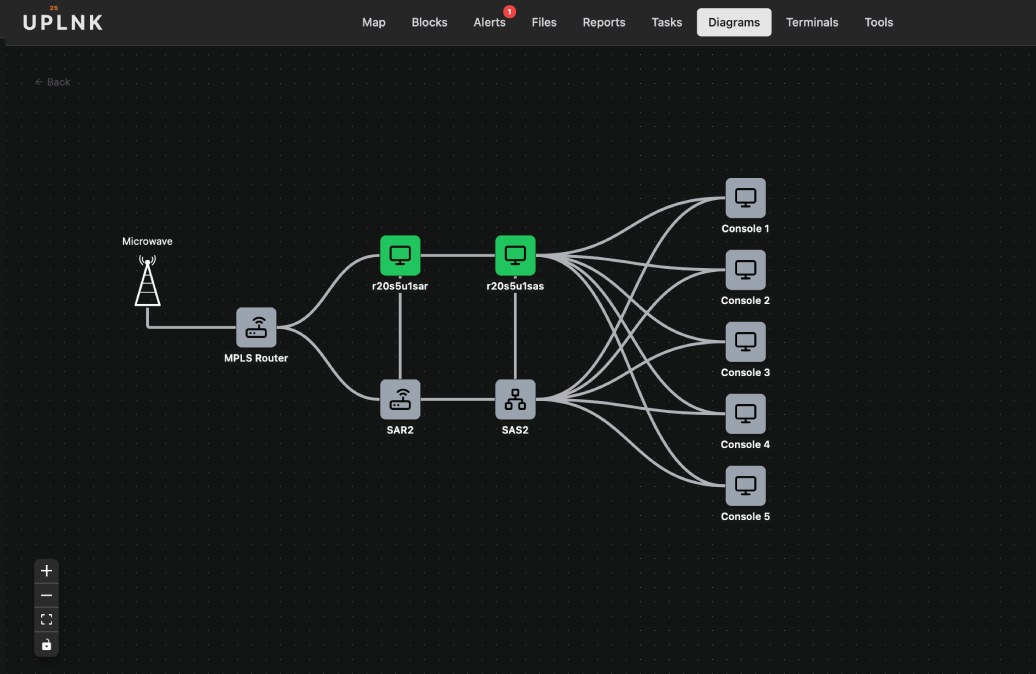Select the Microwave tower icon
The height and width of the screenshot is (674, 1036).
coord(147,281)
